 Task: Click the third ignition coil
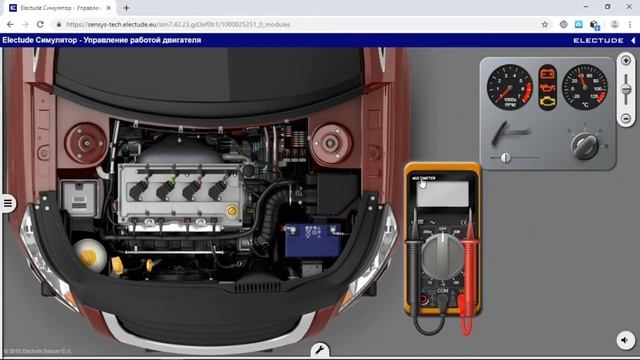(x=192, y=189)
